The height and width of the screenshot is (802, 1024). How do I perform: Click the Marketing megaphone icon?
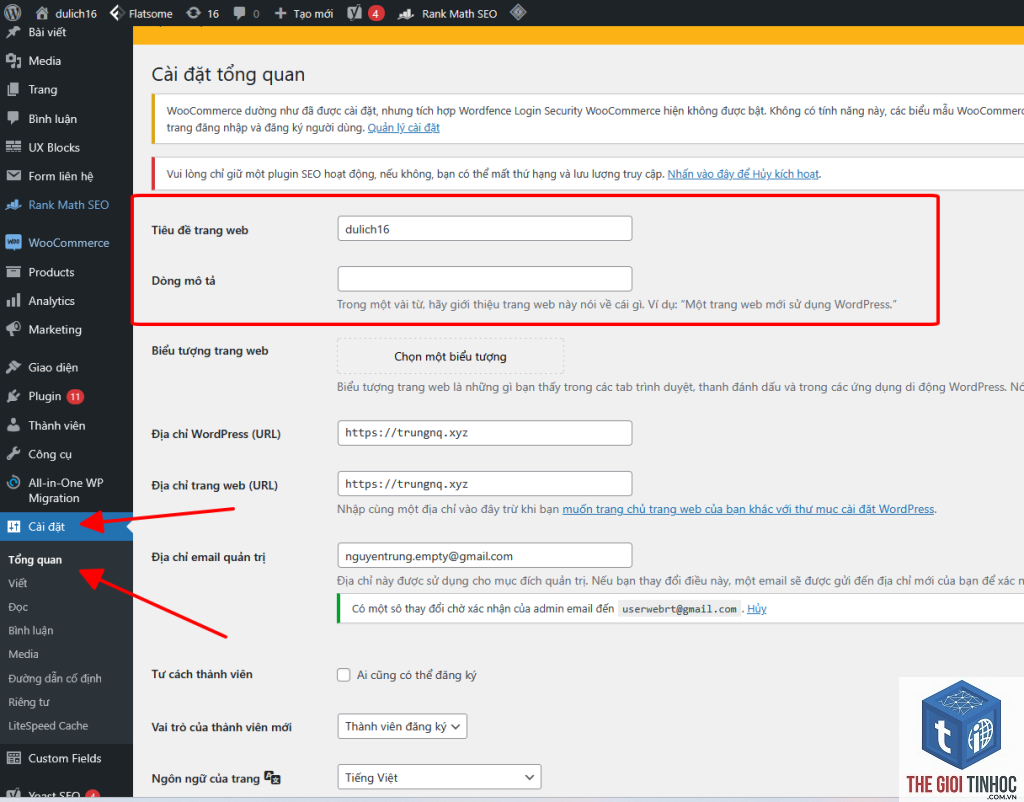[13, 329]
